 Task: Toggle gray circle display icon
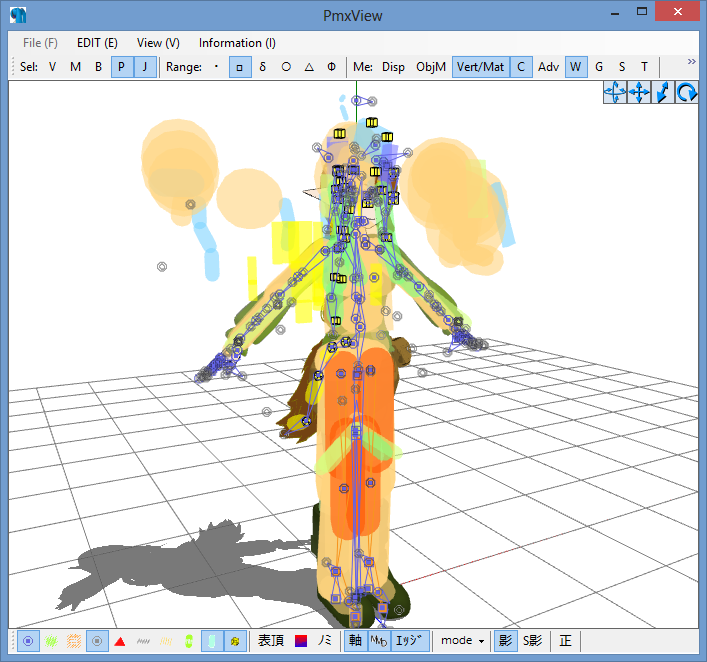pyautogui.click(x=97, y=641)
